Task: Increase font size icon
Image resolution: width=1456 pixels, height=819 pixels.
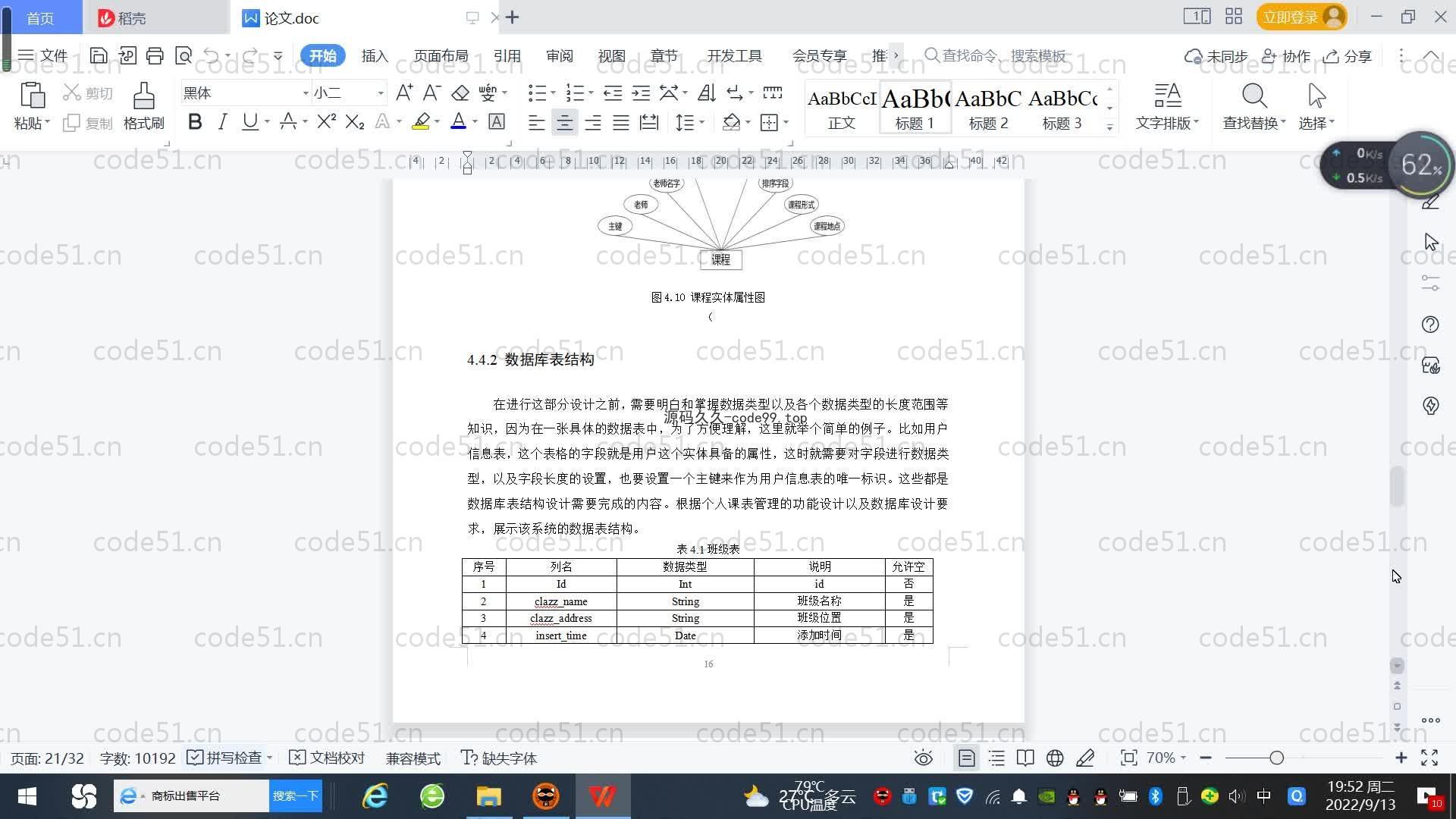Action: [x=404, y=93]
